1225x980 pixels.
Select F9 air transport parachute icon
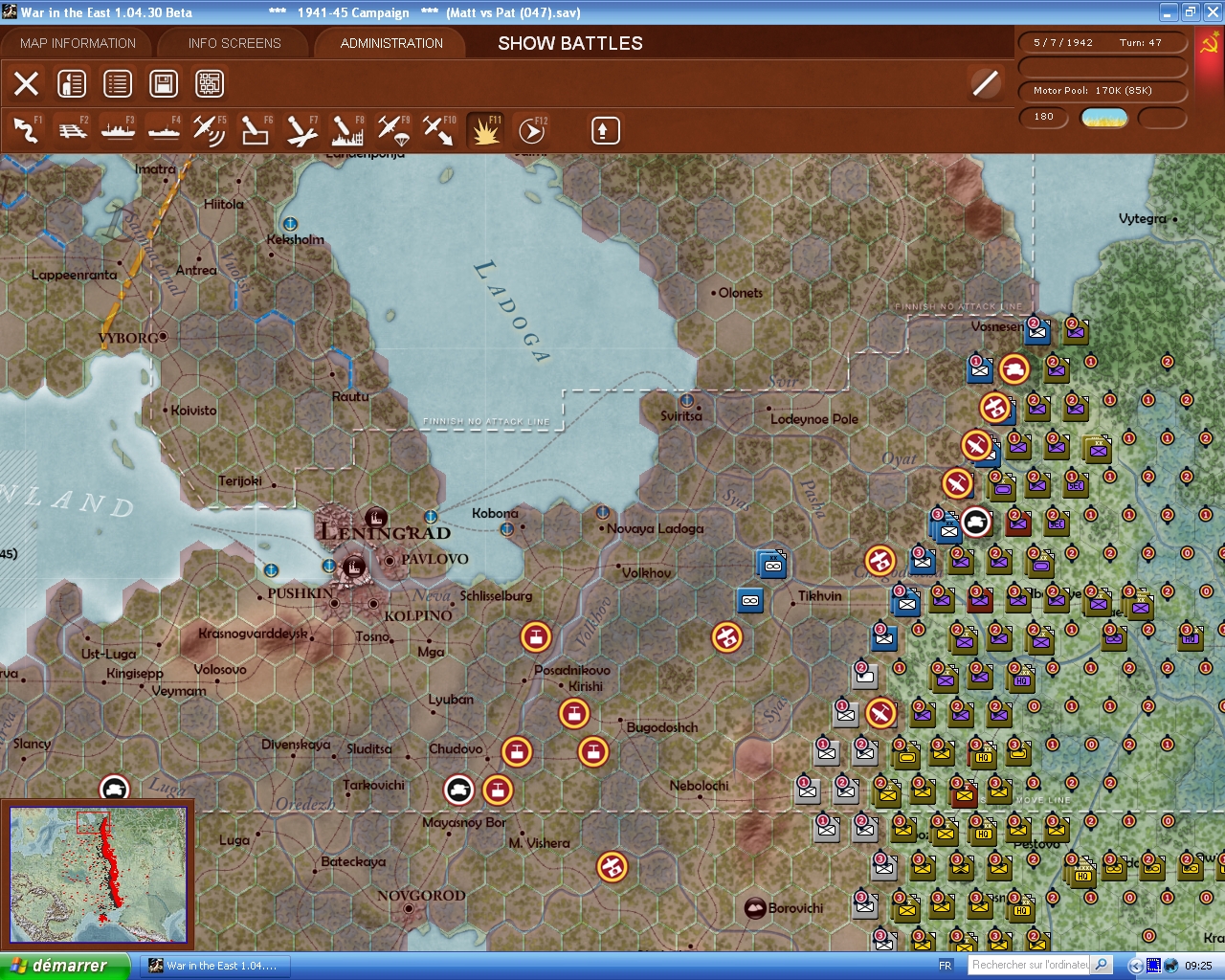pos(393,130)
